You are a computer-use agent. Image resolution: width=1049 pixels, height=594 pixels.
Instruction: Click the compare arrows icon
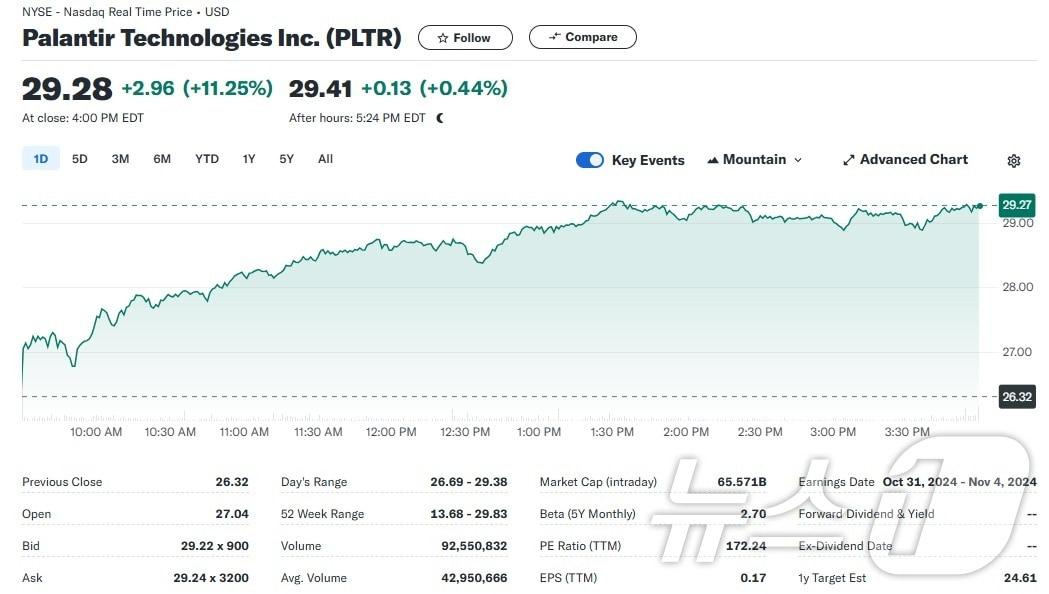553,37
